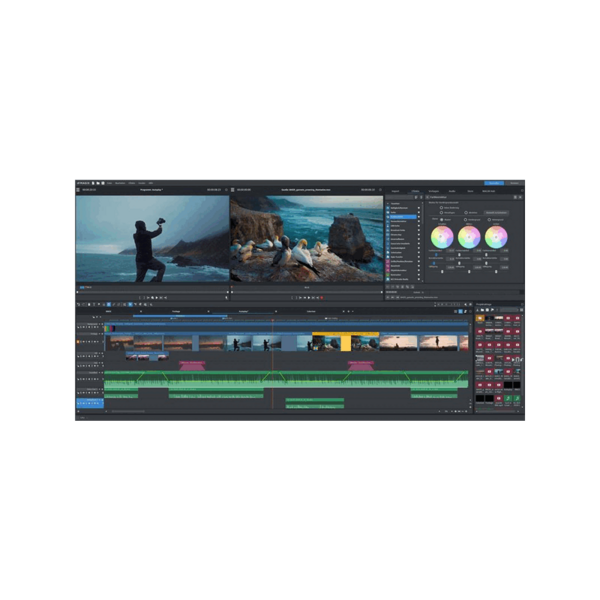Open the Datei menu
This screenshot has width=600, height=600.
pyautogui.click(x=109, y=183)
